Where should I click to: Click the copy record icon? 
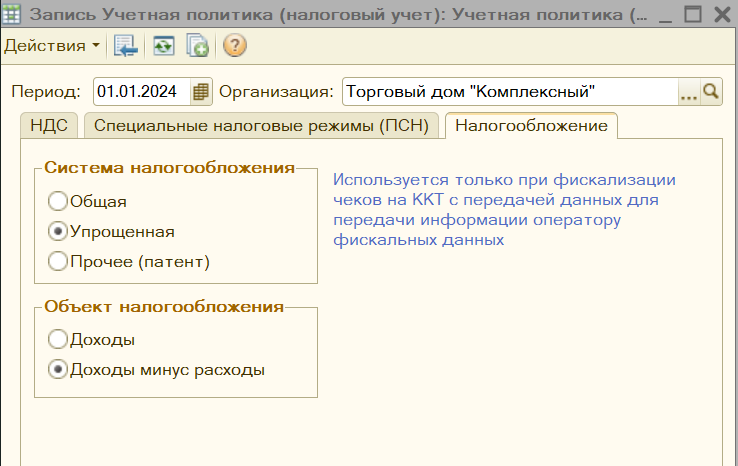click(x=197, y=46)
